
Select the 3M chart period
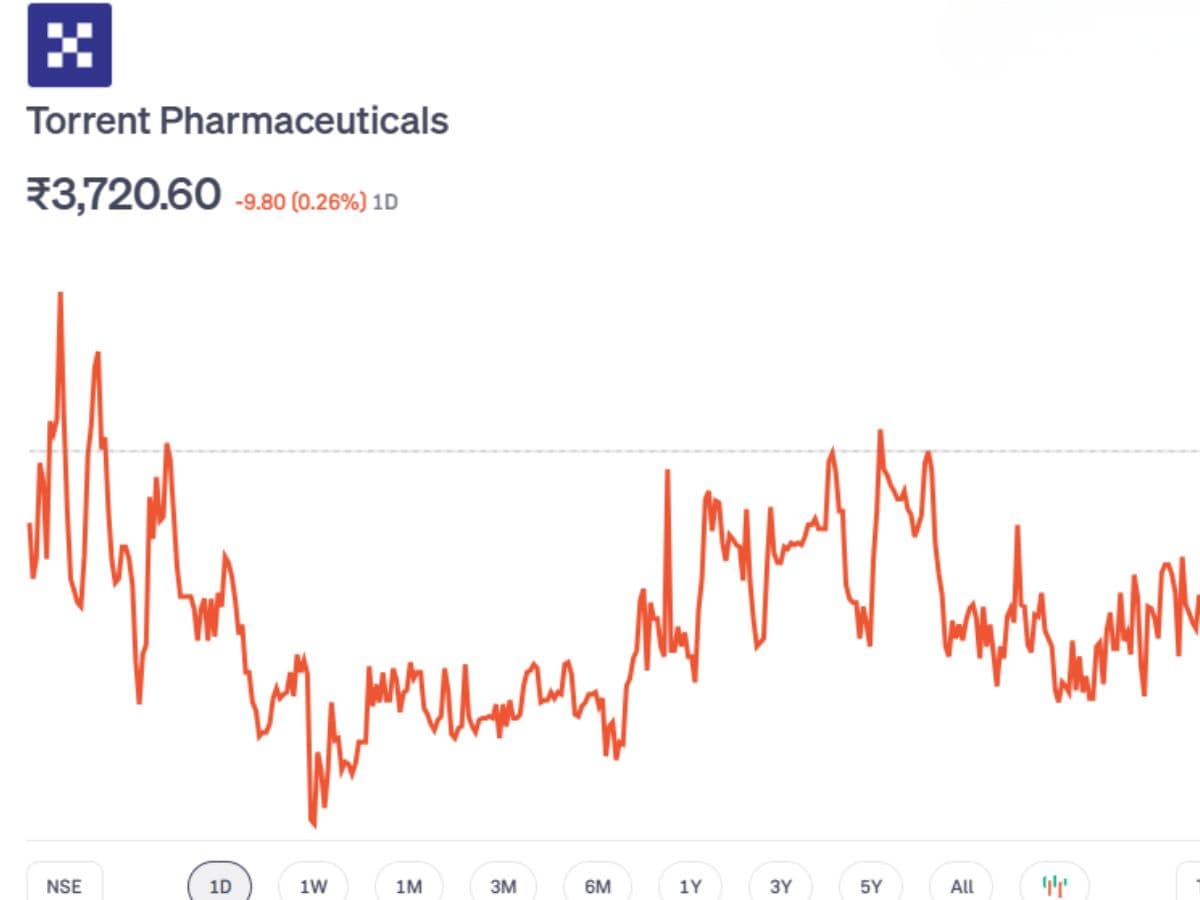[x=503, y=886]
